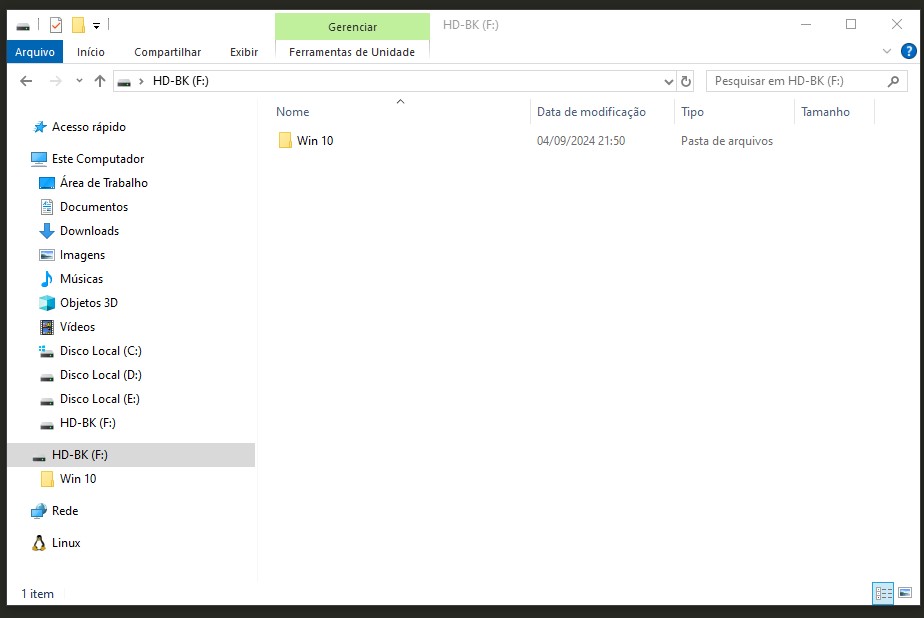Viewport: 924px width, 618px height.
Task: Switch to large icons view in status bar
Action: [x=905, y=593]
